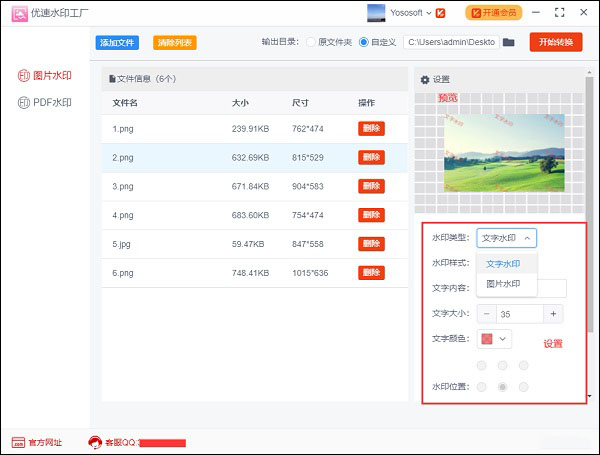600x455 pixels.
Task: Click the red badge icon beside Yososoft
Action: point(440,13)
